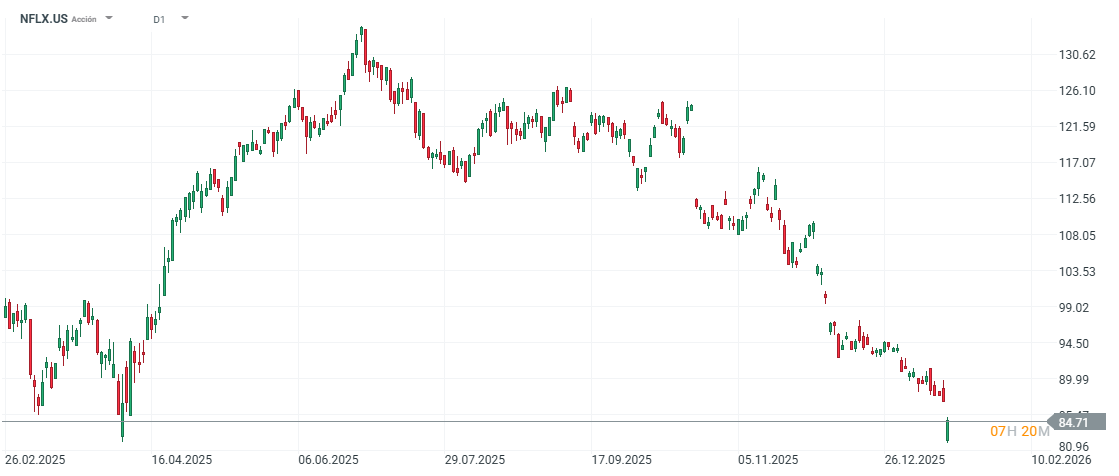Click the 26.02.2025 date on the time axis
Viewport: 1119px width, 476px height.
click(35, 460)
